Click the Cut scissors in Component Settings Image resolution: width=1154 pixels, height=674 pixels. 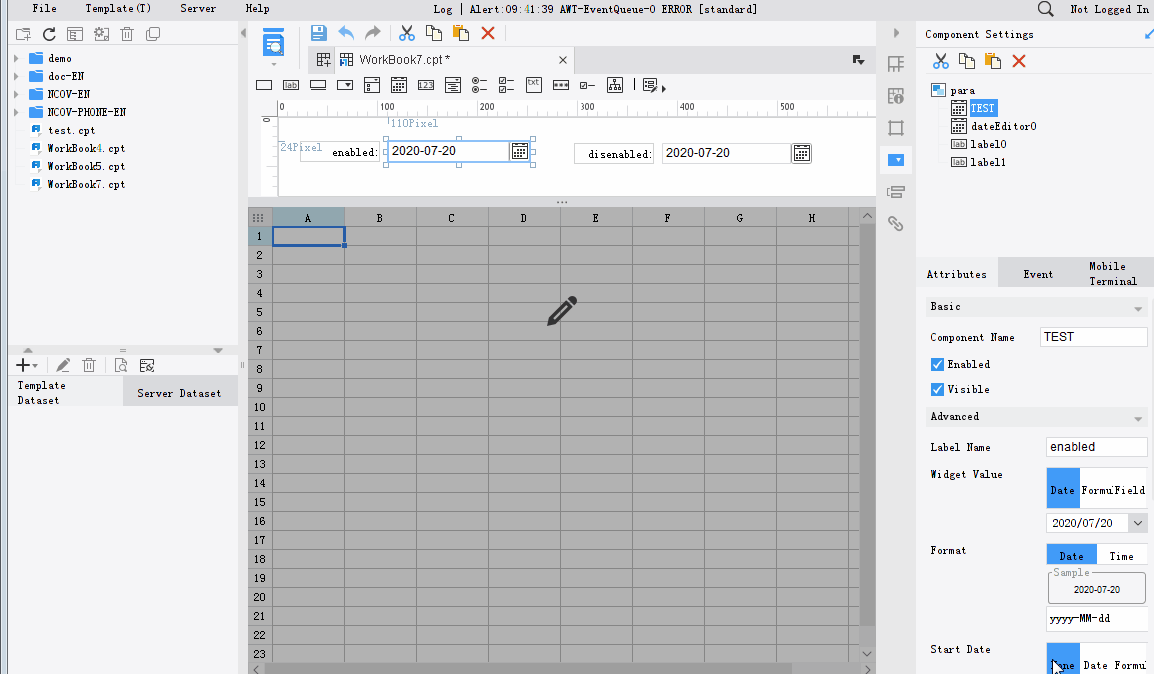pyautogui.click(x=941, y=61)
